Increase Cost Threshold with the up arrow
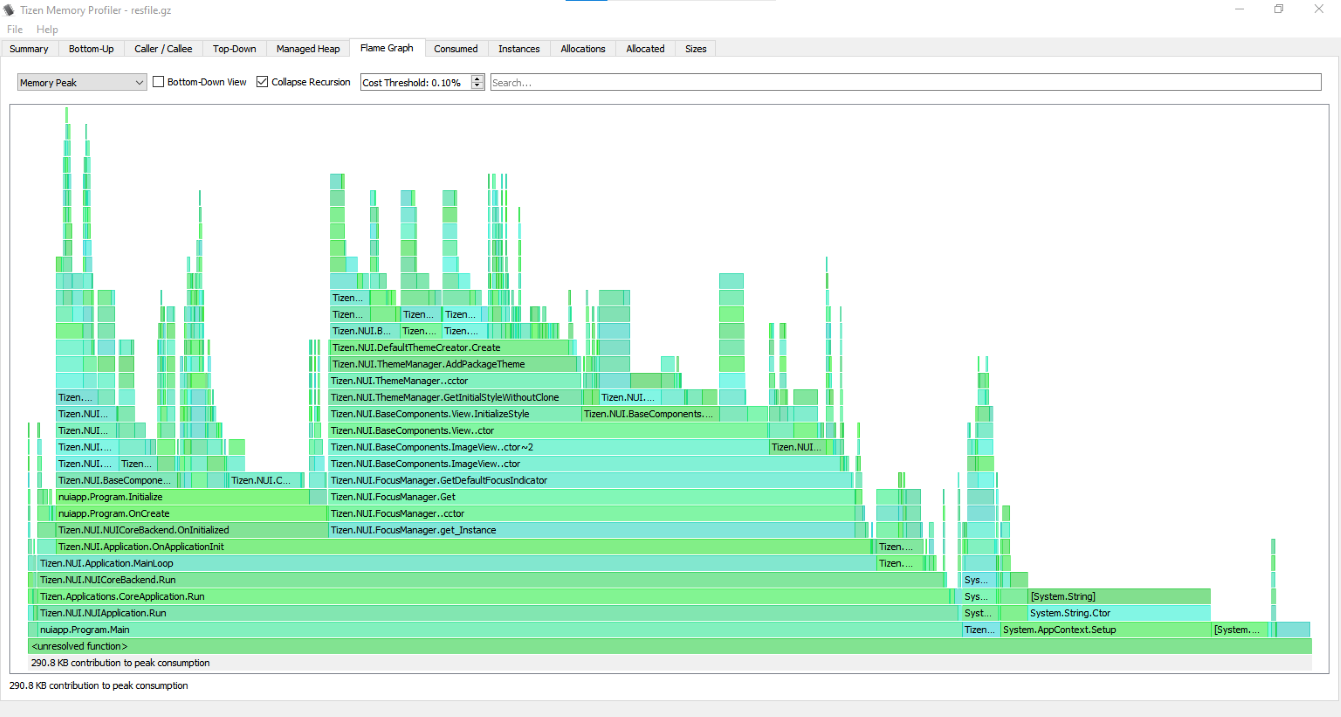 click(477, 78)
